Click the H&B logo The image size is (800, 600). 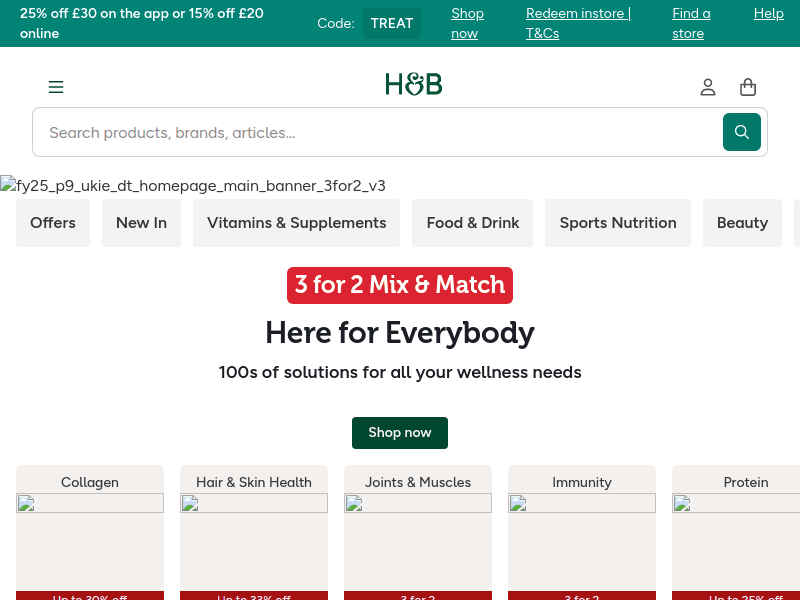point(413,85)
